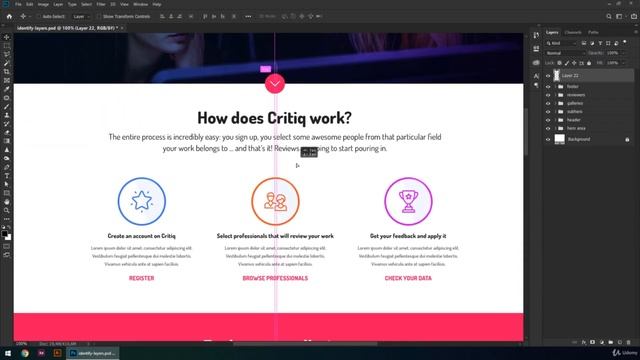Click the red down-arrow circle button
The image size is (640, 360).
tap(275, 84)
